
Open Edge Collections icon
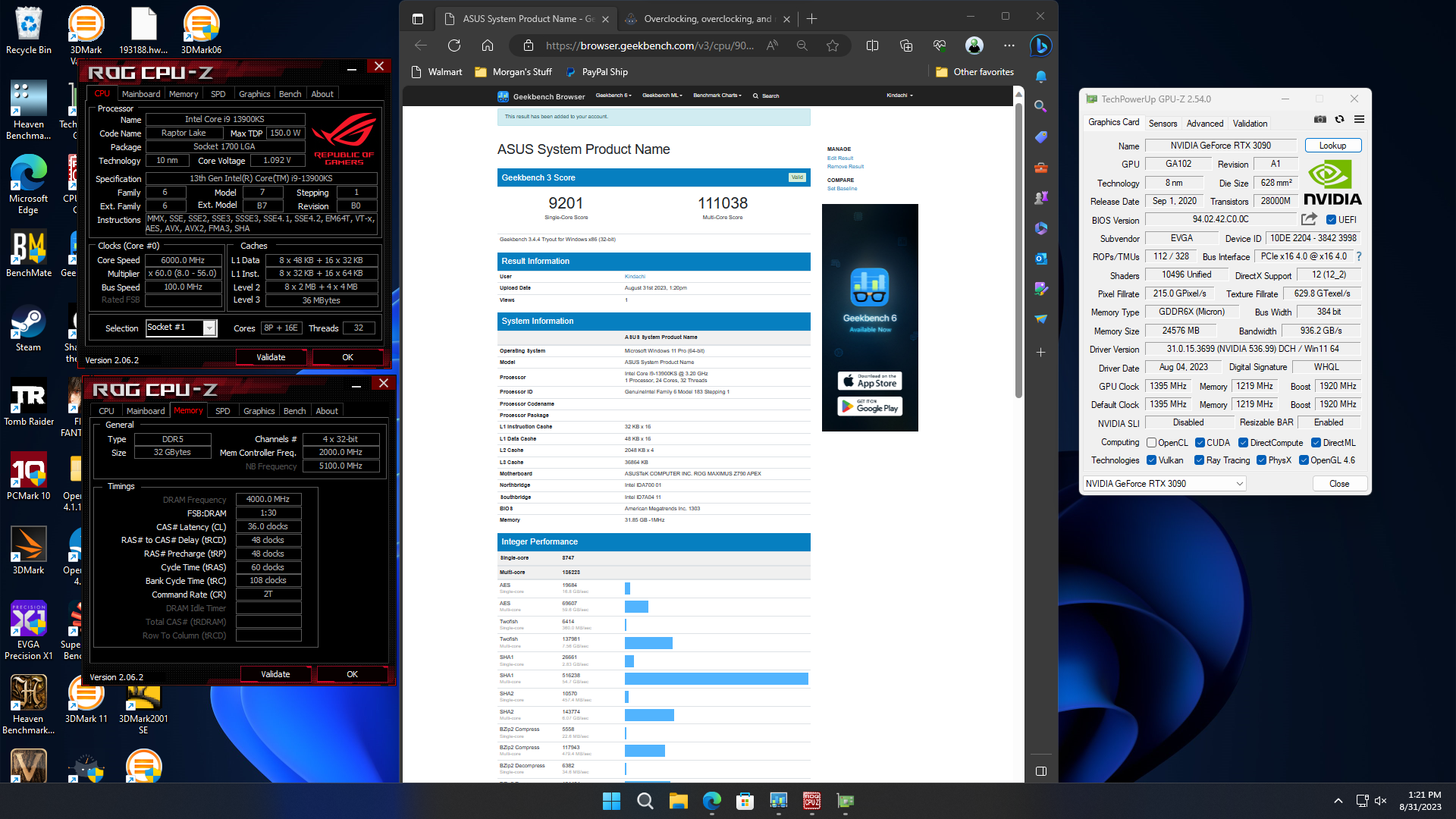(906, 45)
